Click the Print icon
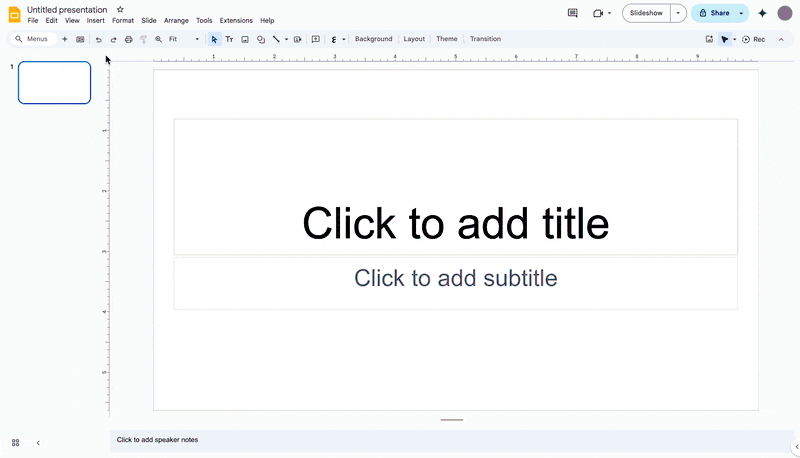 coord(128,39)
